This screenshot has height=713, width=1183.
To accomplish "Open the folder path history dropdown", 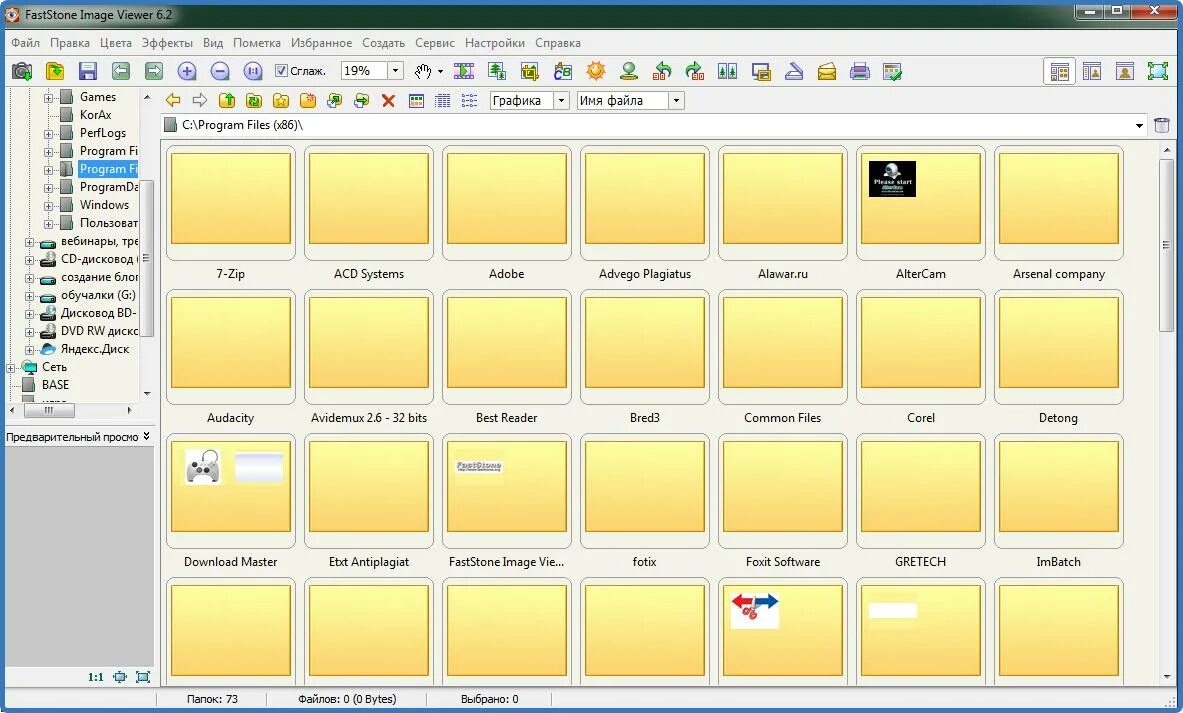I will (1139, 125).
